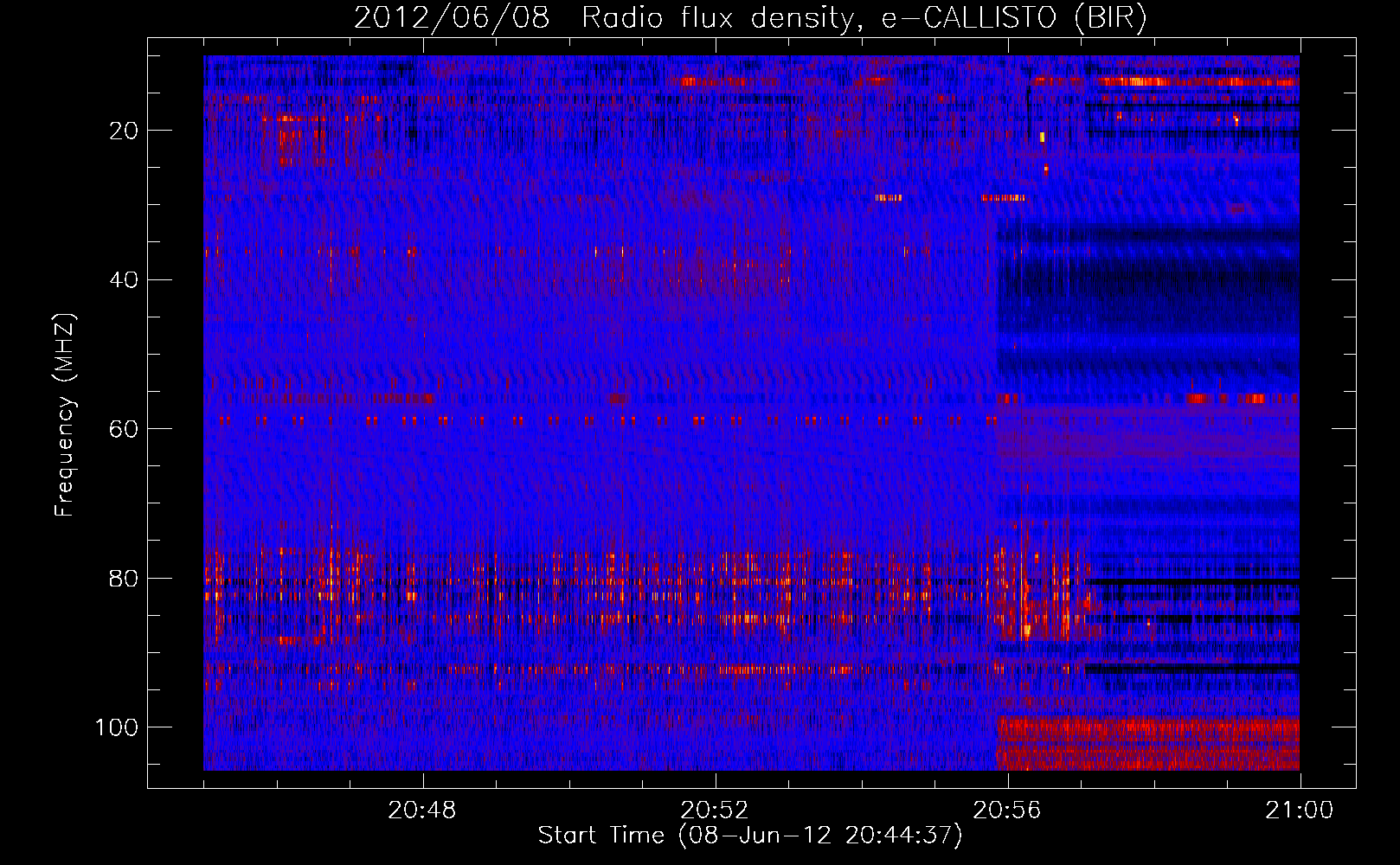Click the time tick label '20:52'
The image size is (1400, 865).
[x=715, y=811]
